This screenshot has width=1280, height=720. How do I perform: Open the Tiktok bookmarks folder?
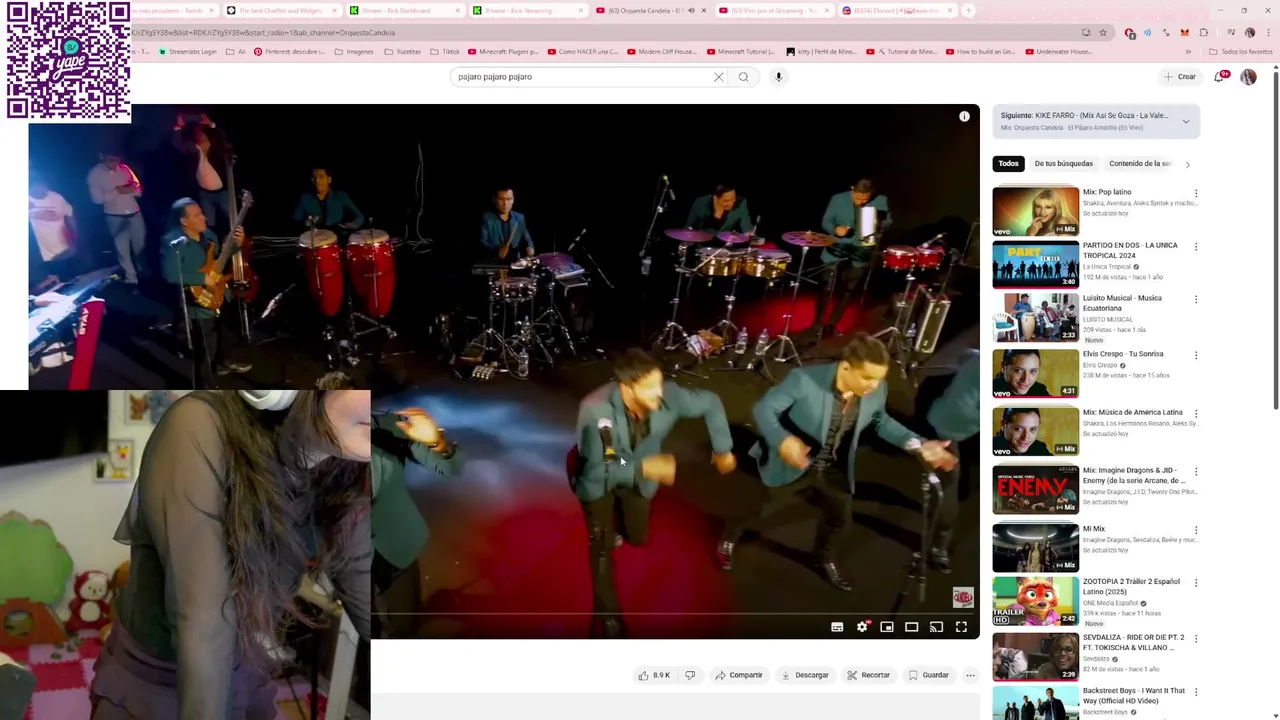445,52
